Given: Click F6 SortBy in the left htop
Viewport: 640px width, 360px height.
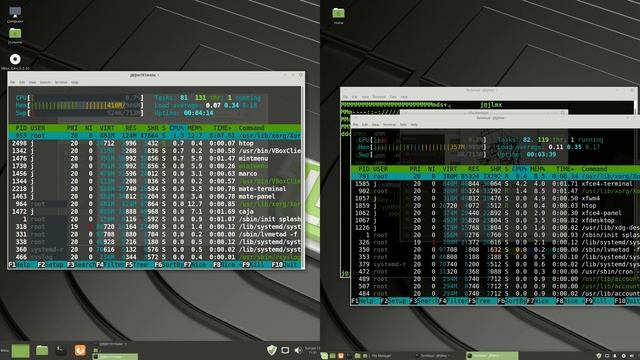Looking at the screenshot, I should [169, 265].
